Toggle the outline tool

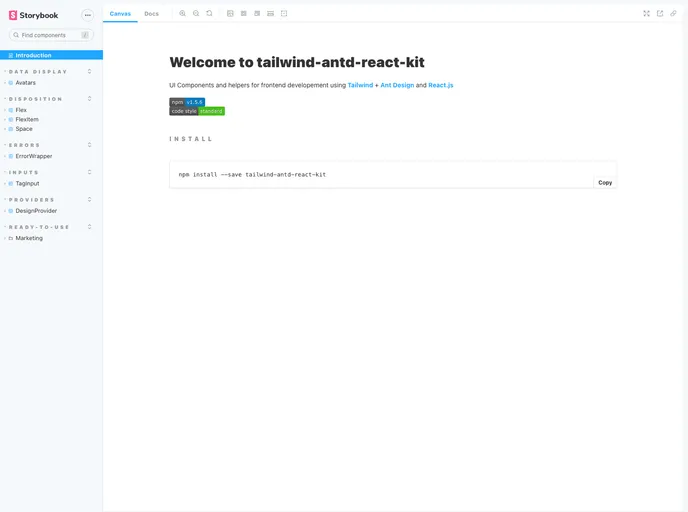pyautogui.click(x=284, y=14)
